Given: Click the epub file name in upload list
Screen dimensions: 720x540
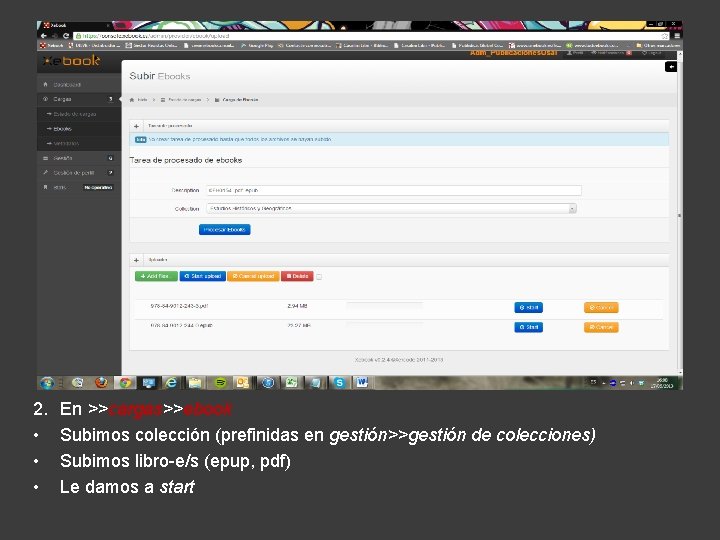Looking at the screenshot, I should tap(181, 326).
